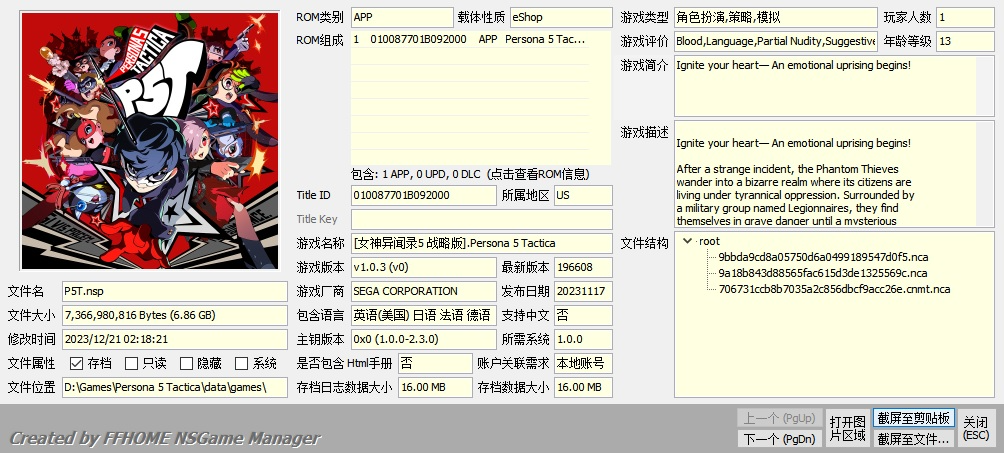This screenshot has width=1004, height=453.
Task: Click the 文件大小 field 7,366,980,816 Bytes
Action: (175, 315)
